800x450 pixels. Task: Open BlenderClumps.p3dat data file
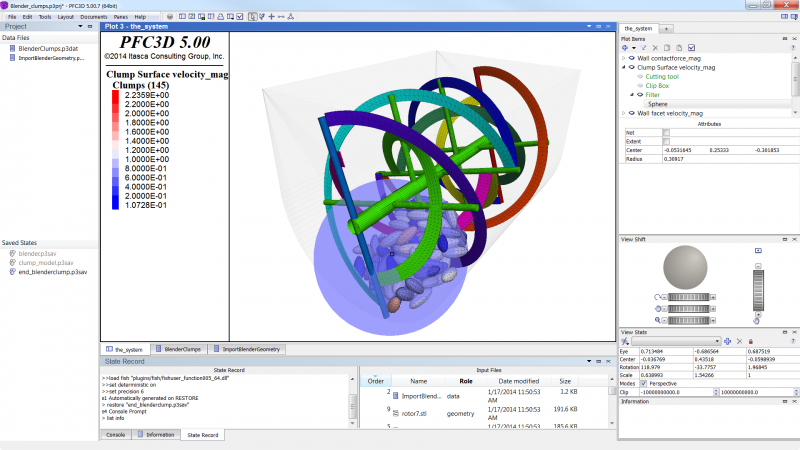pos(48,49)
